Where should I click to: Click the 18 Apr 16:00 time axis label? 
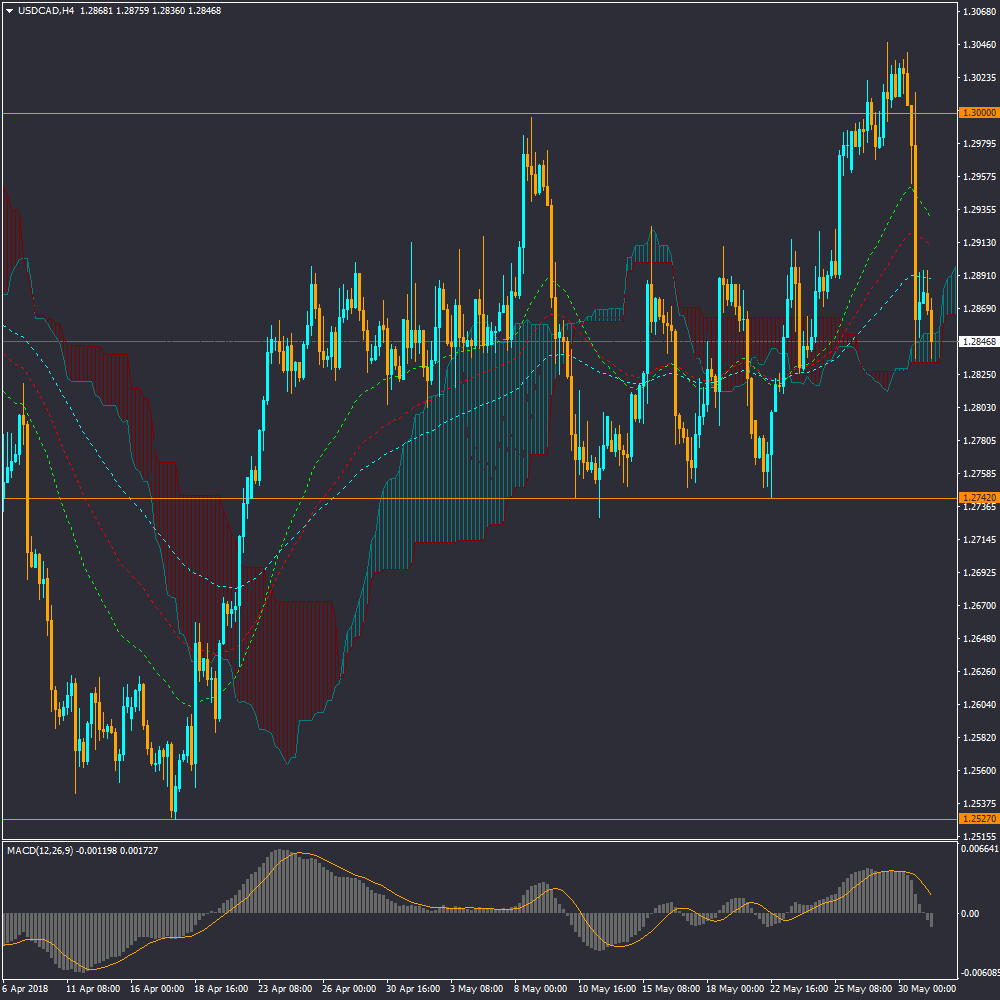point(222,988)
